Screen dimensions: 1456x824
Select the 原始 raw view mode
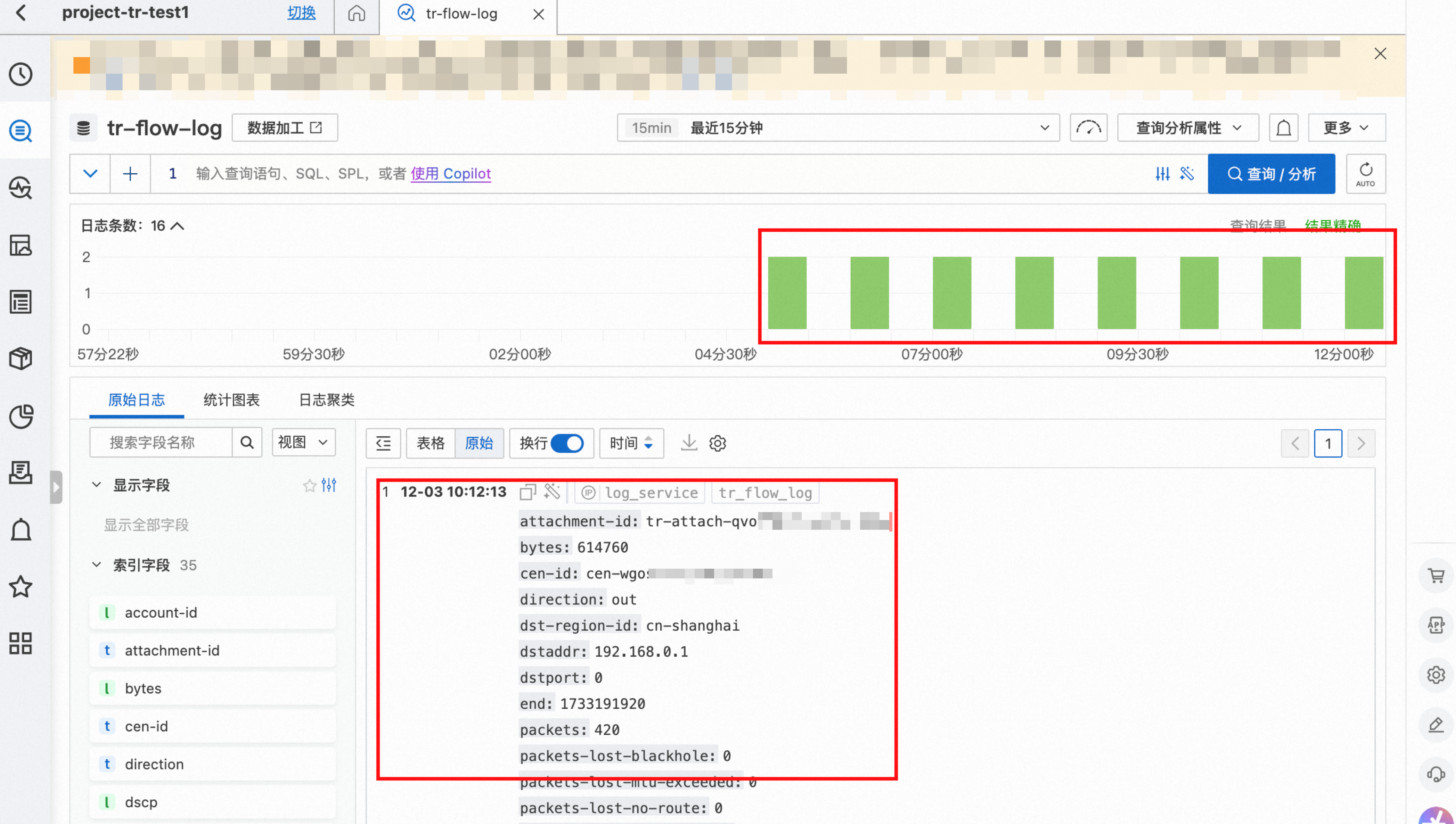pos(479,443)
